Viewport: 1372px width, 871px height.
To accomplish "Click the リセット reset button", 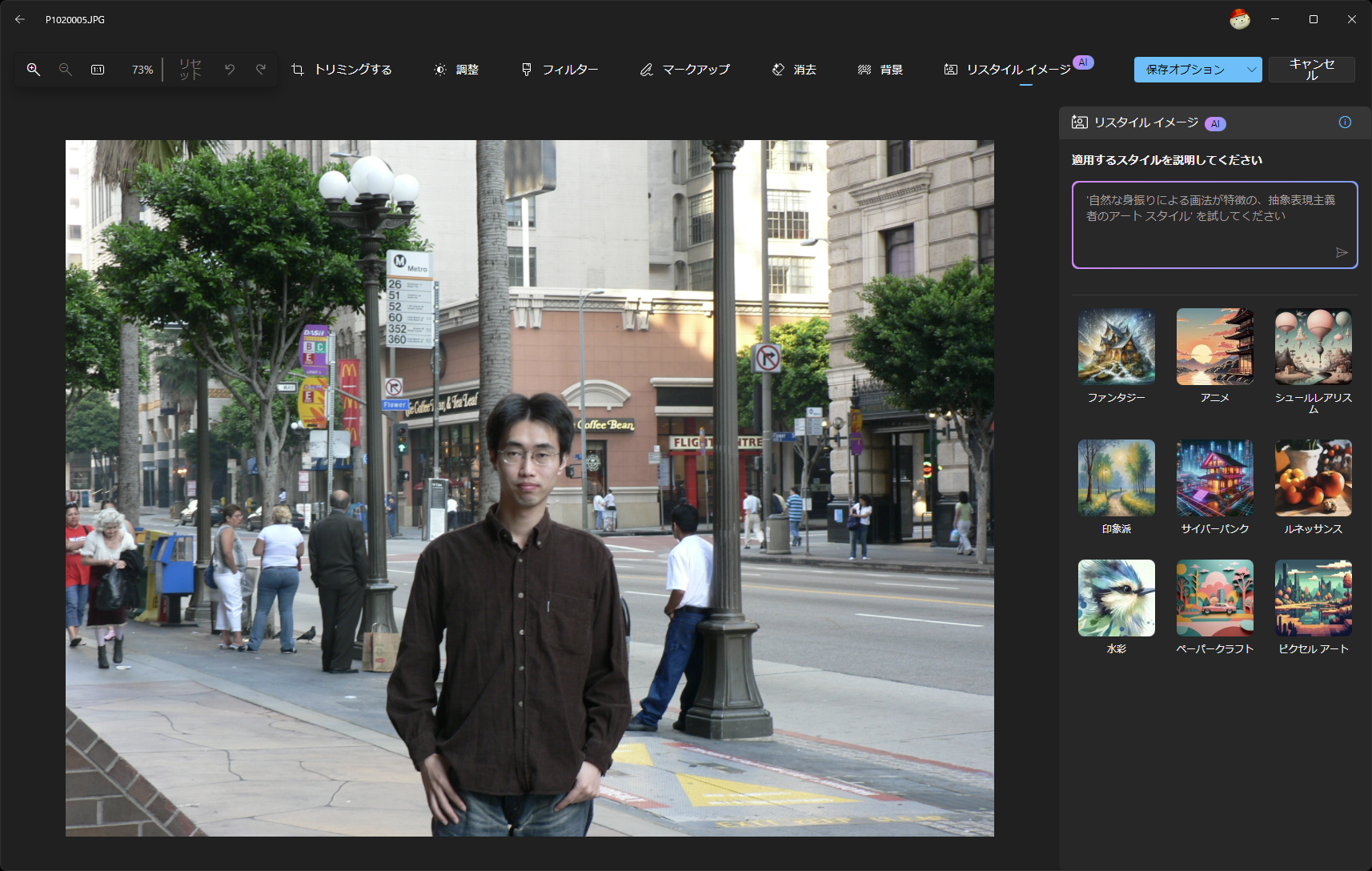I will pyautogui.click(x=191, y=70).
